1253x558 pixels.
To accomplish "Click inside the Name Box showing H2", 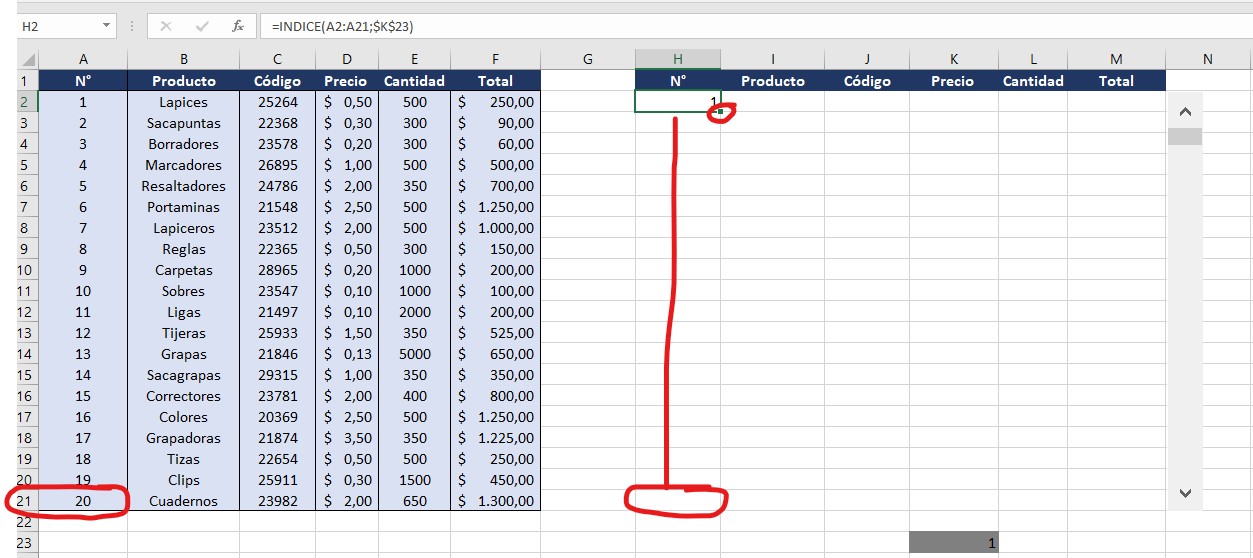I will point(55,27).
